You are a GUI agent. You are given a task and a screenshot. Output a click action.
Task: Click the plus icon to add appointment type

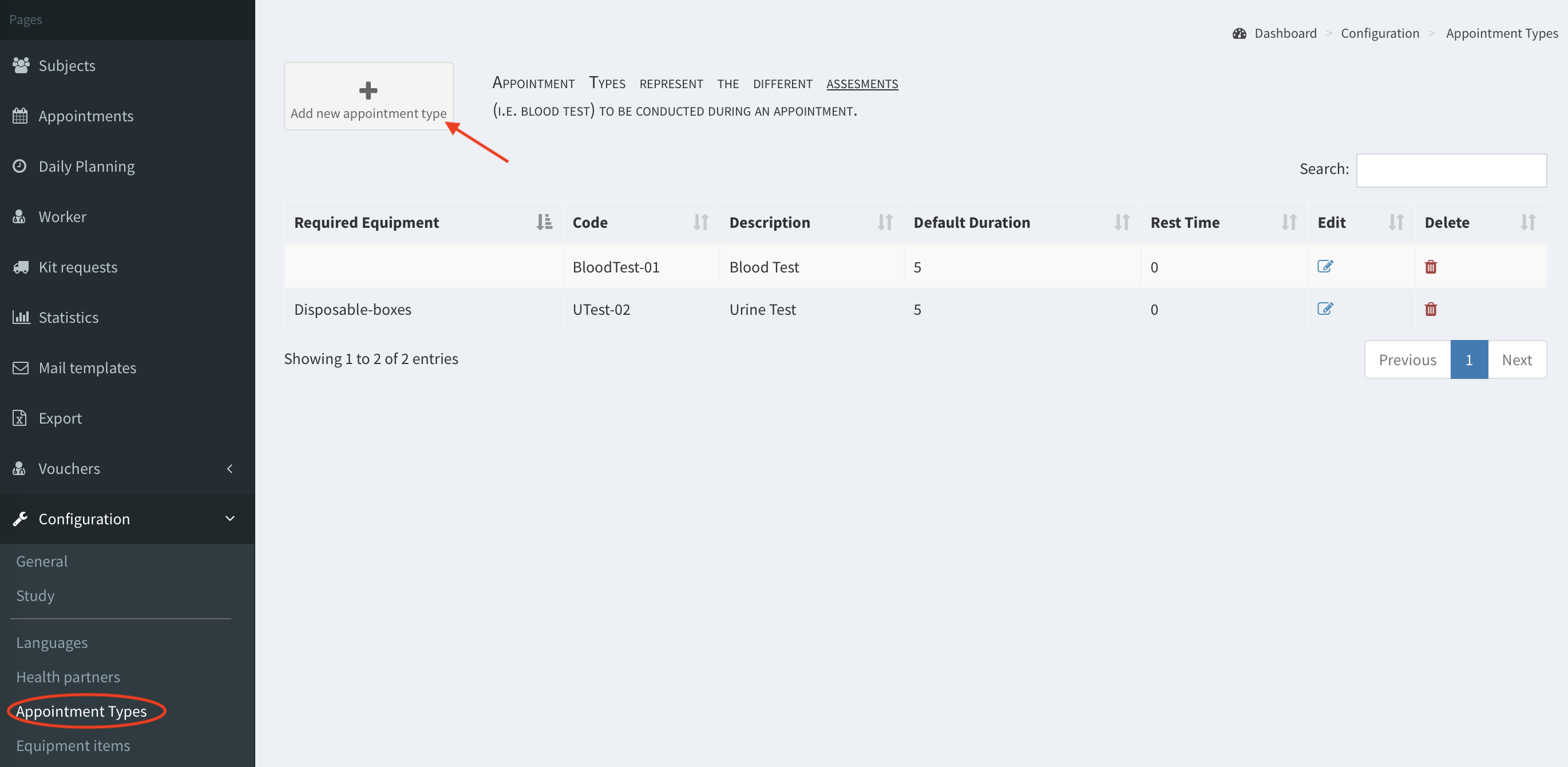(x=367, y=90)
